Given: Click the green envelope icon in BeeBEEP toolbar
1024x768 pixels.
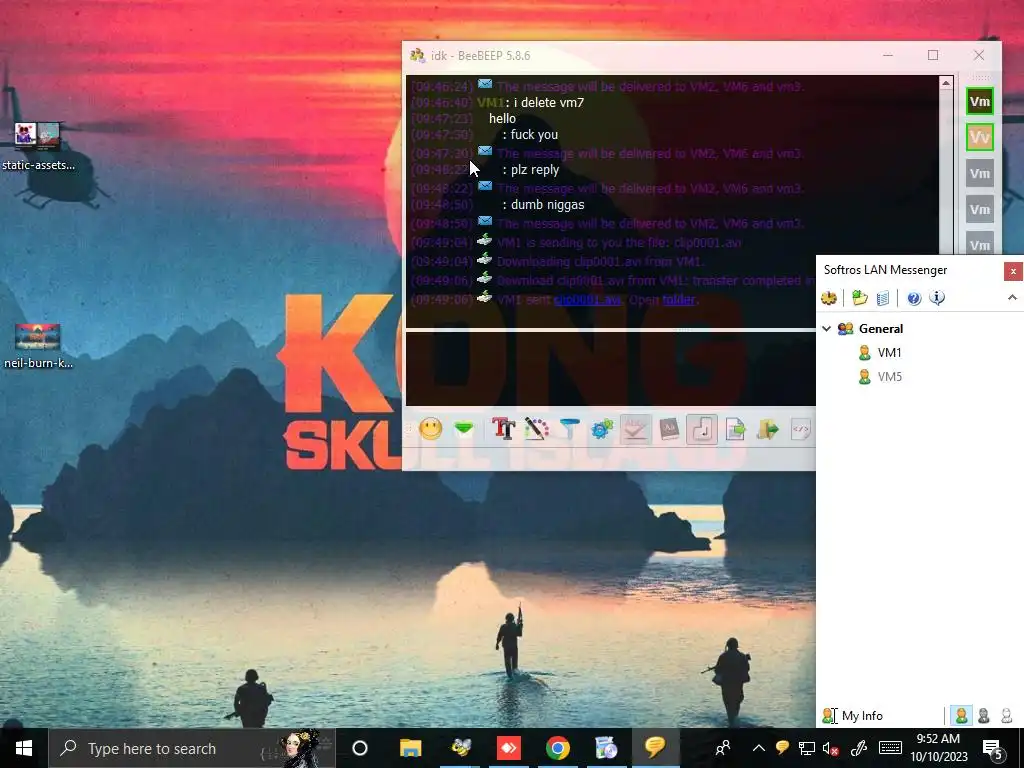Looking at the screenshot, I should [464, 429].
